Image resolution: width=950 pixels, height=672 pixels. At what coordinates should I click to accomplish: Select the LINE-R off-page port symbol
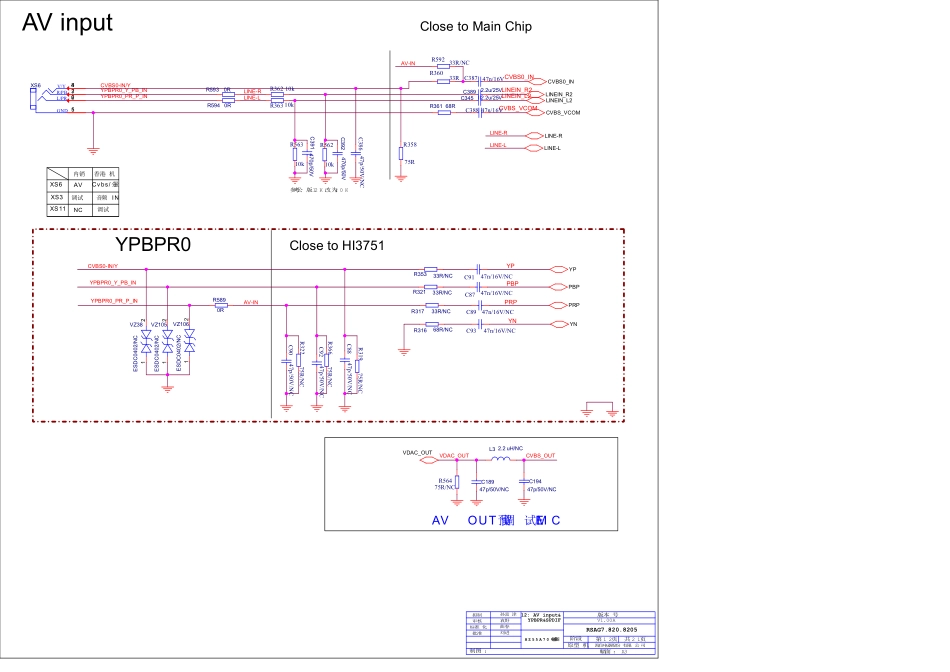tap(534, 136)
